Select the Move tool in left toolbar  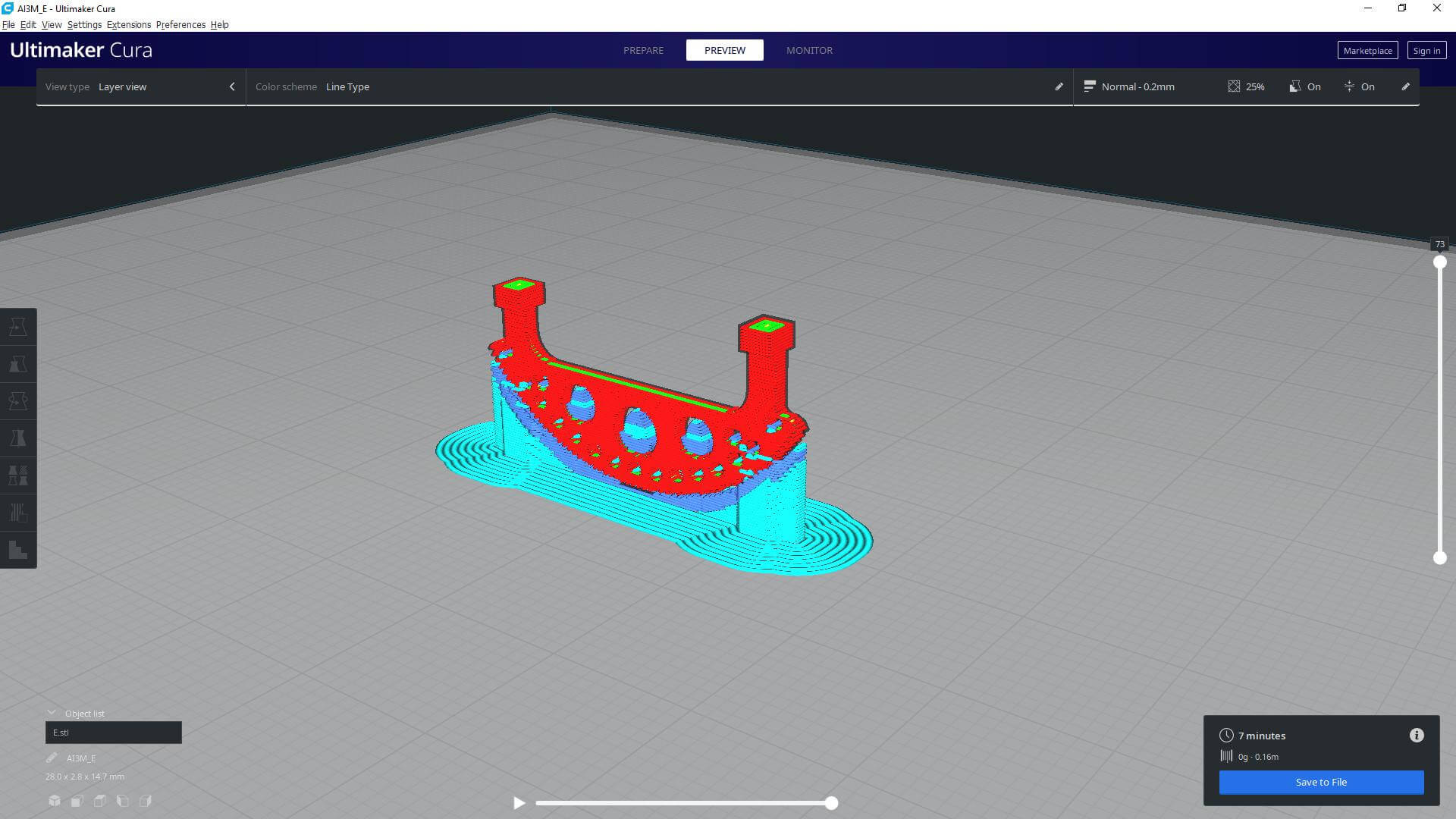(18, 327)
